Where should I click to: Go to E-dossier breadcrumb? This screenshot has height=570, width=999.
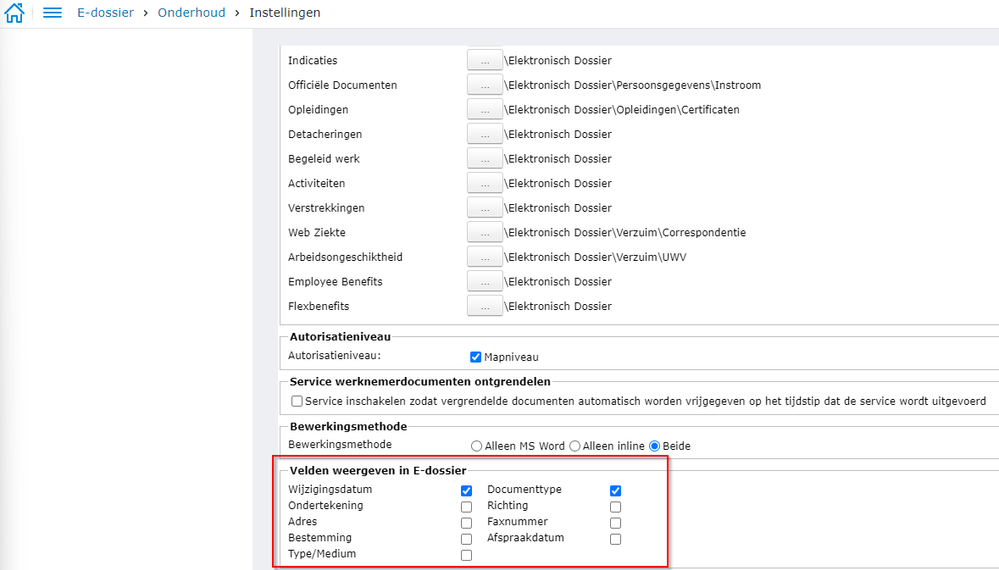pyautogui.click(x=105, y=13)
